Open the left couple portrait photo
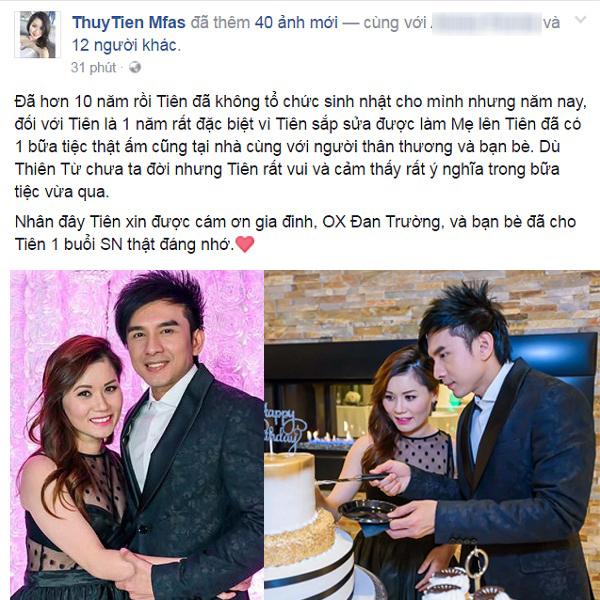The image size is (600, 600). (x=137, y=435)
